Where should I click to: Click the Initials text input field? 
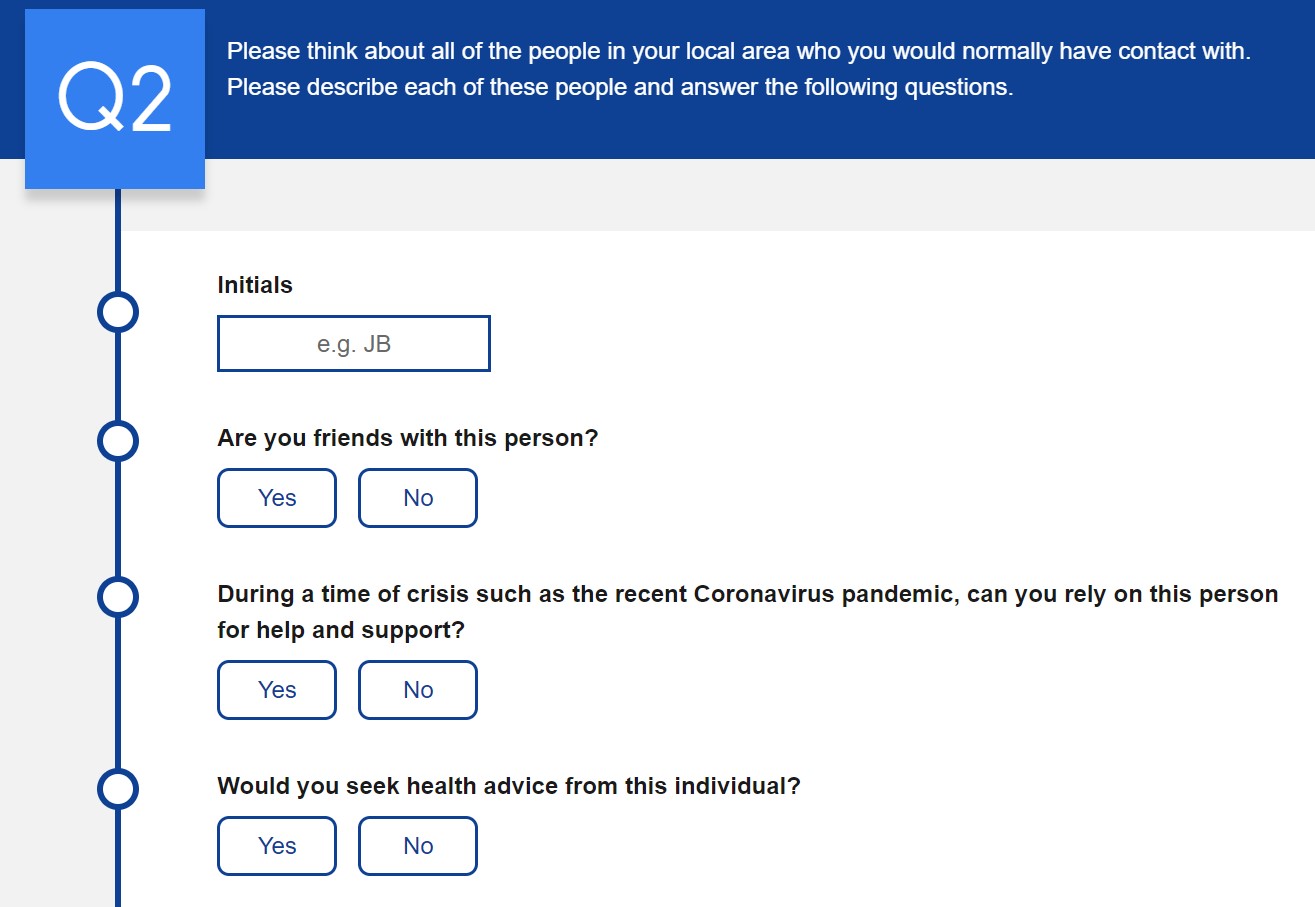[x=354, y=344]
